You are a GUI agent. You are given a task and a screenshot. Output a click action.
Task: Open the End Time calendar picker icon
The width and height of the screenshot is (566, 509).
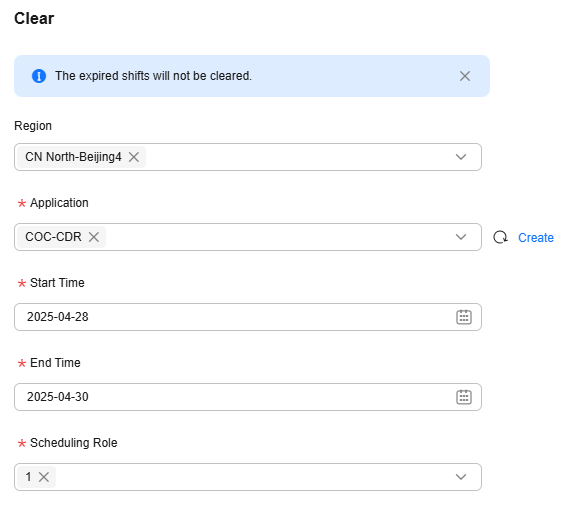pyautogui.click(x=464, y=397)
